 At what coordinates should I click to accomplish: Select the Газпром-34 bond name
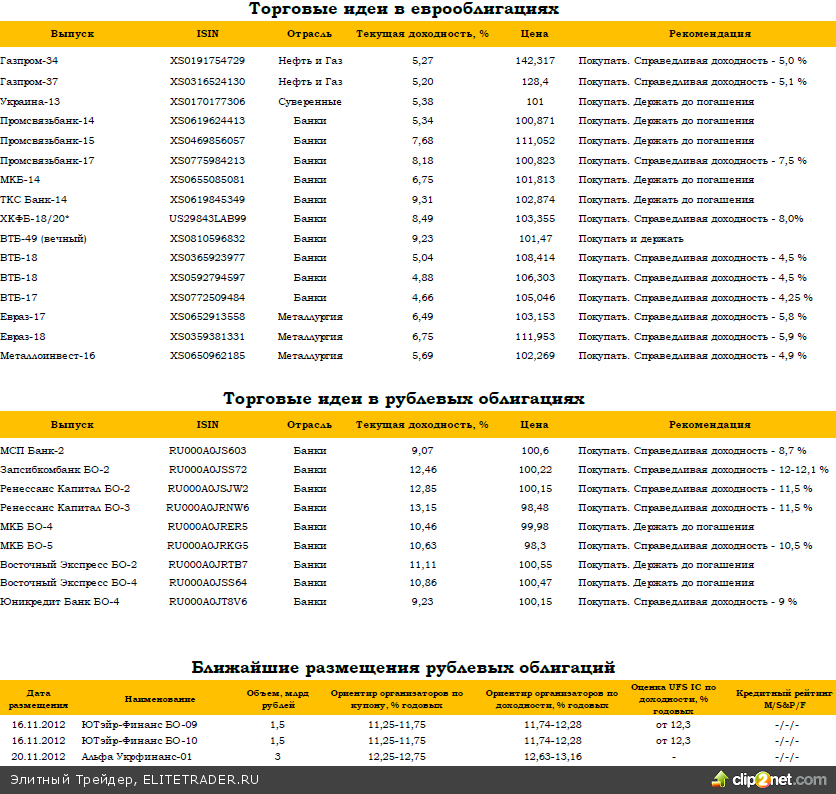[29, 62]
